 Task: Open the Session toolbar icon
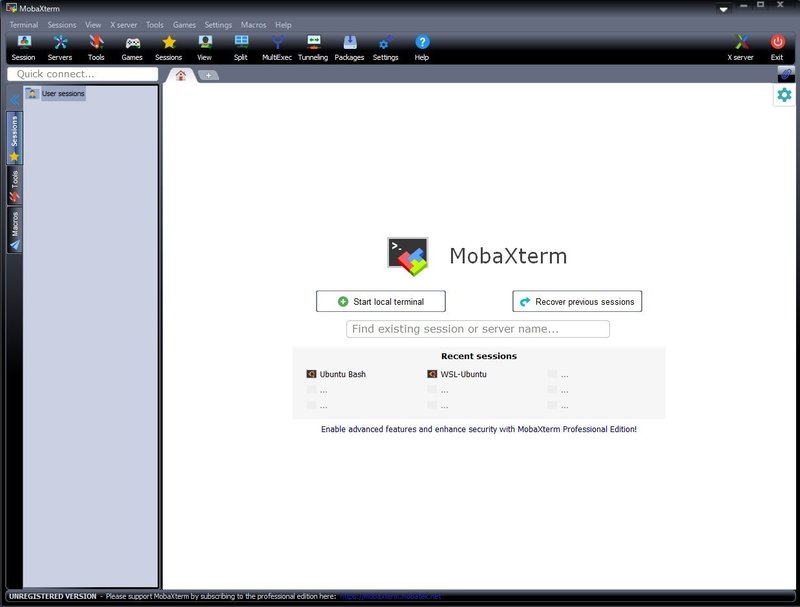[x=23, y=48]
